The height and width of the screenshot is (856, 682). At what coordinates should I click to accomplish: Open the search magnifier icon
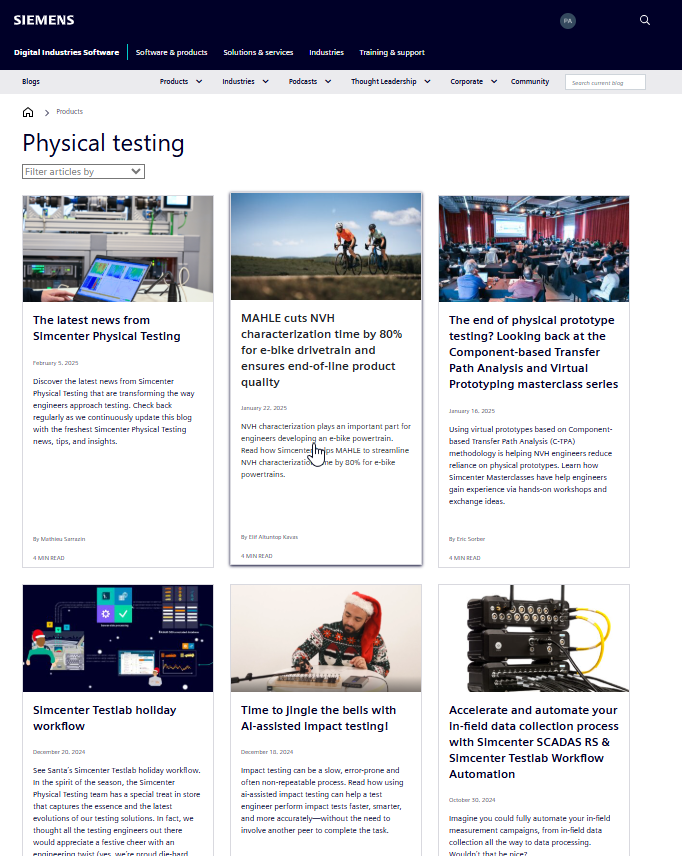(645, 20)
